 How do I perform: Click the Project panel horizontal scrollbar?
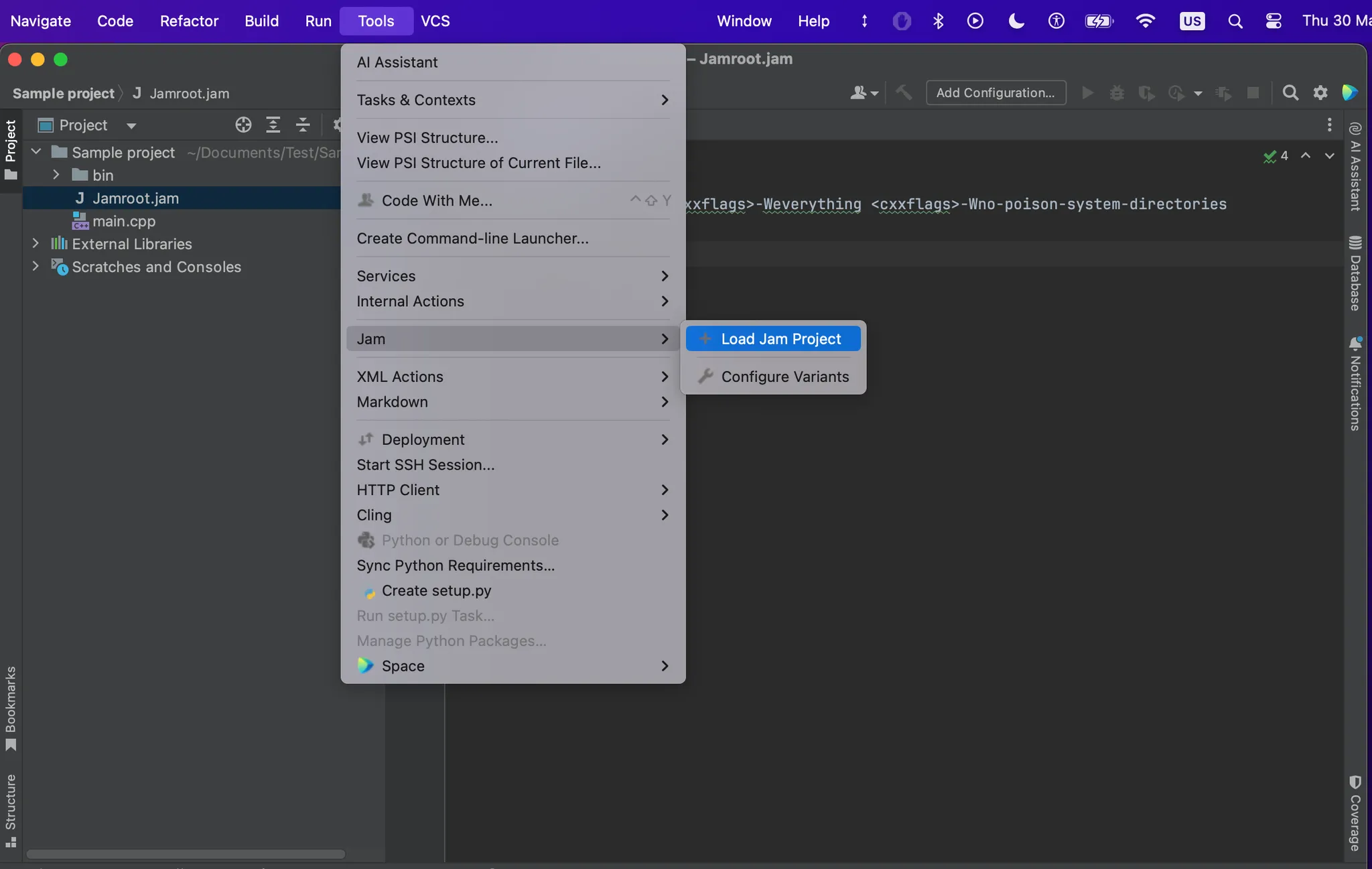click(186, 854)
